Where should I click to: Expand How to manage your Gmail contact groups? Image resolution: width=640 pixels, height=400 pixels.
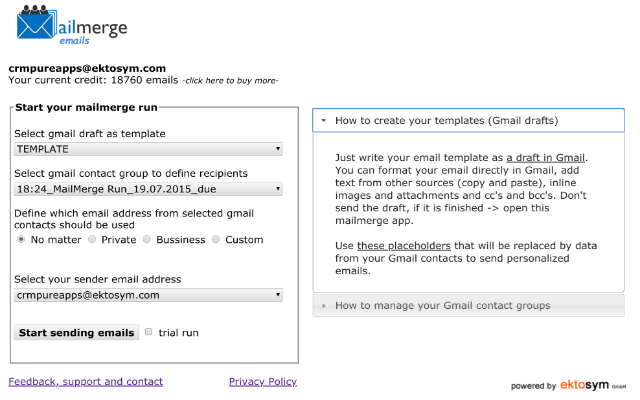tap(442, 305)
